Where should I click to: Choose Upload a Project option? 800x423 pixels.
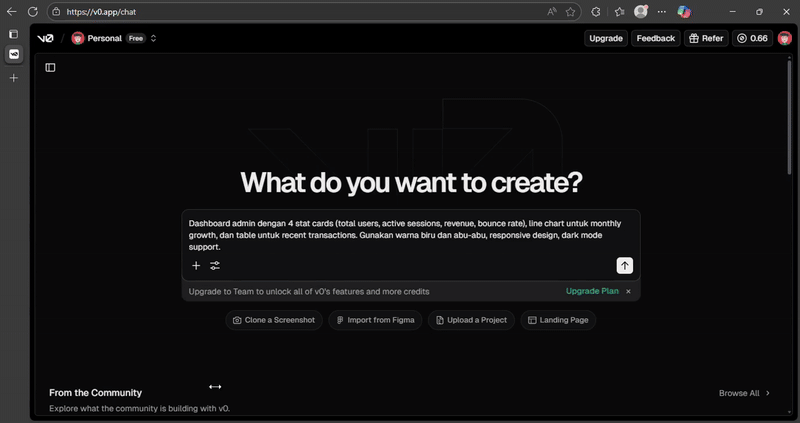470,320
